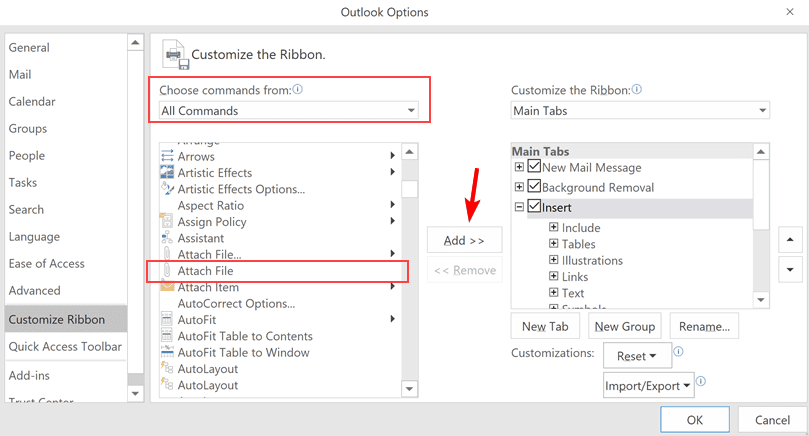Uncheck the Insert tab checkbox

[535, 206]
